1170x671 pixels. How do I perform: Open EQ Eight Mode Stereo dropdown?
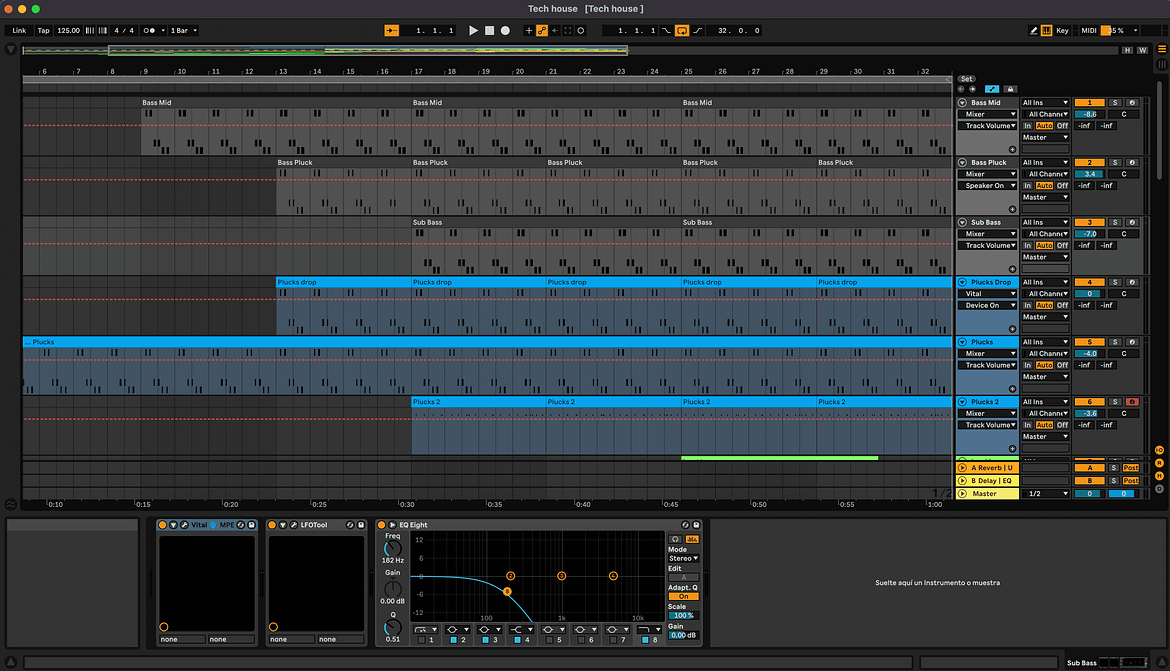[x=683, y=558]
